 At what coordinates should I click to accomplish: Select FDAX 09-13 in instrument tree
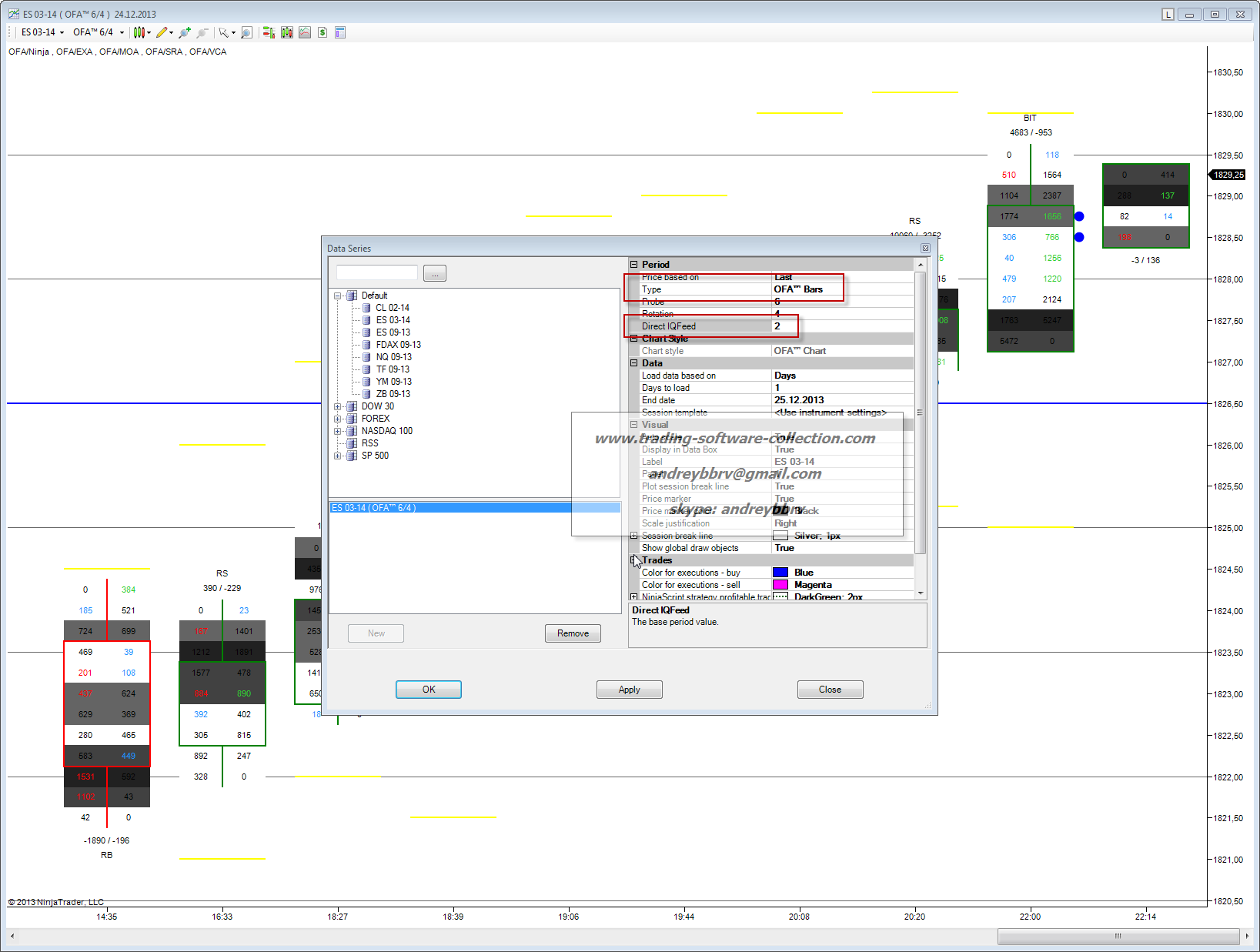pos(398,345)
